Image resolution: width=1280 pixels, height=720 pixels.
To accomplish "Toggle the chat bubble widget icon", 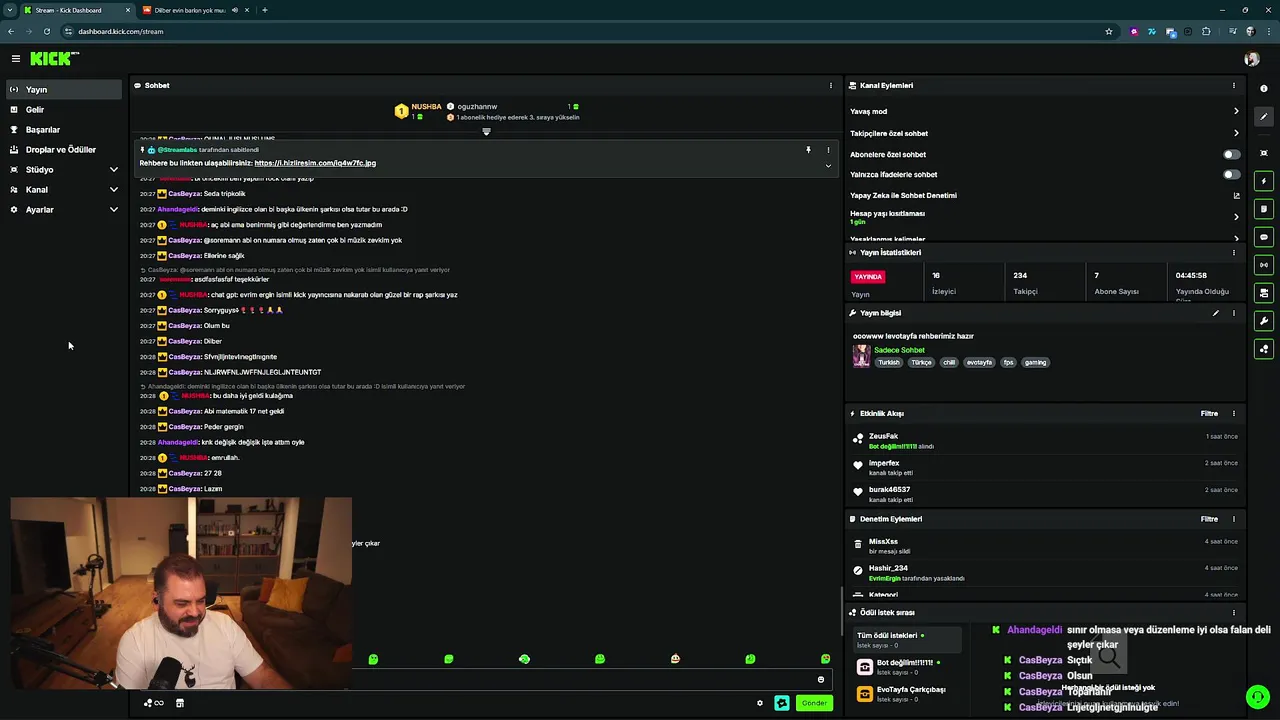I will (1264, 237).
